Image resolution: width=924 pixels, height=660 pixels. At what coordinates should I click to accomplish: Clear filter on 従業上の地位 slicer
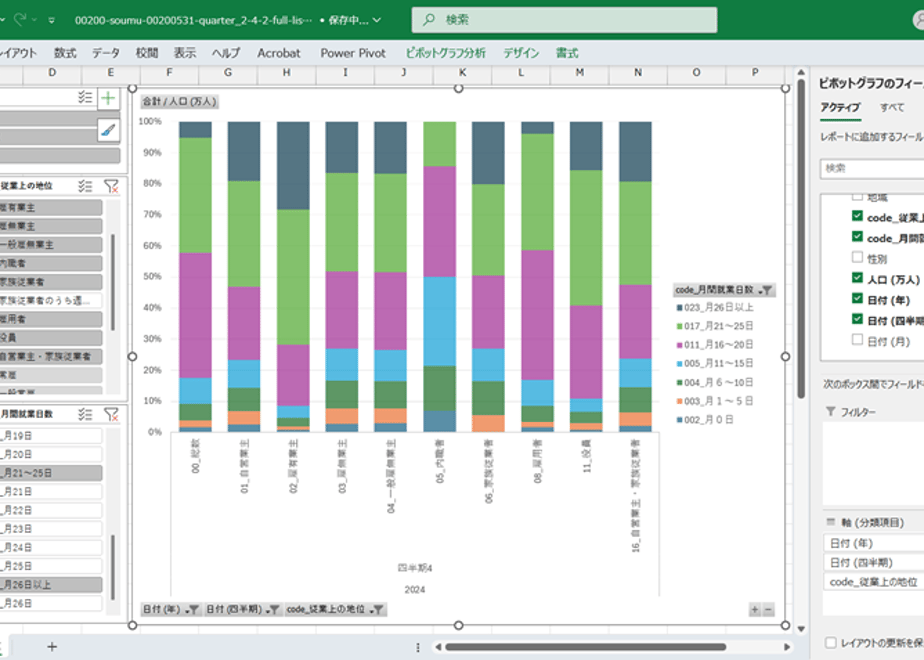[111, 186]
